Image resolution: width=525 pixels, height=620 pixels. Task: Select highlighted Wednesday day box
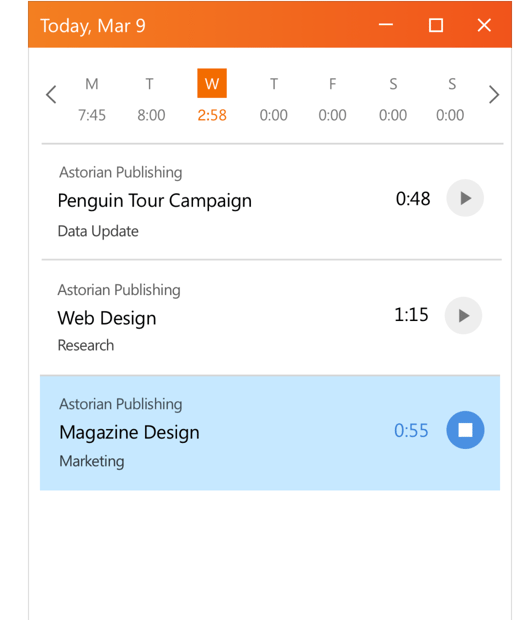click(212, 83)
